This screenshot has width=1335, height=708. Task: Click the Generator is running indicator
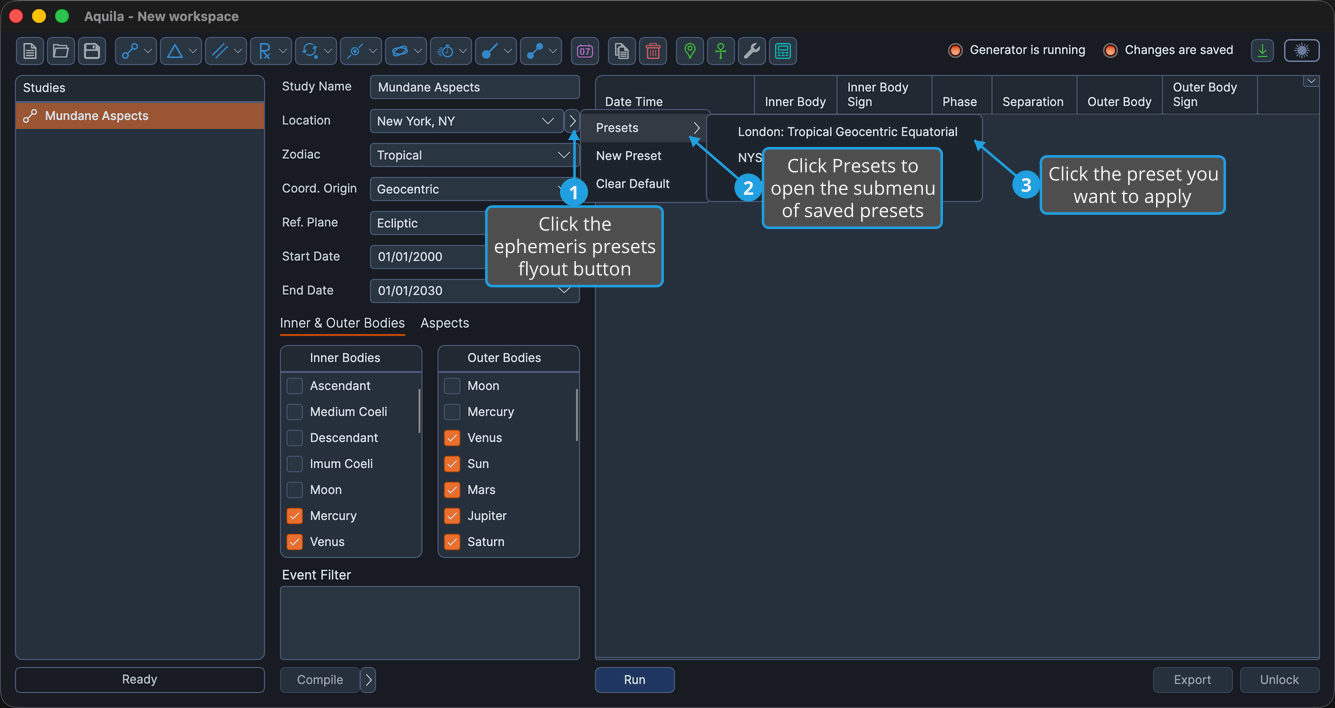coord(1016,50)
